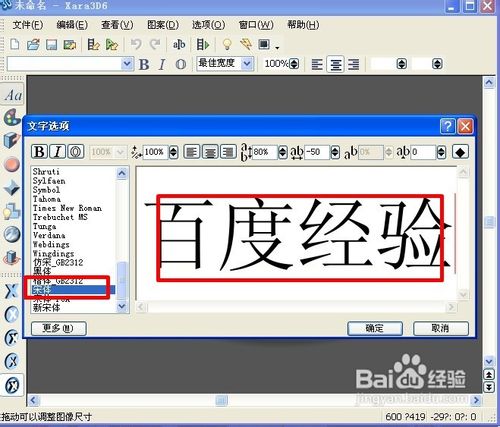Image resolution: width=500 pixels, height=427 pixels.
Task: Open the 最佳宽度 width dropdown
Action: tap(247, 63)
